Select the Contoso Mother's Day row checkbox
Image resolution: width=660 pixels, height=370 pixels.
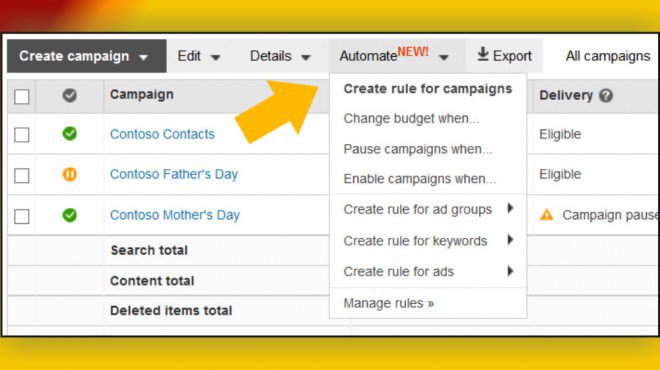(21, 216)
